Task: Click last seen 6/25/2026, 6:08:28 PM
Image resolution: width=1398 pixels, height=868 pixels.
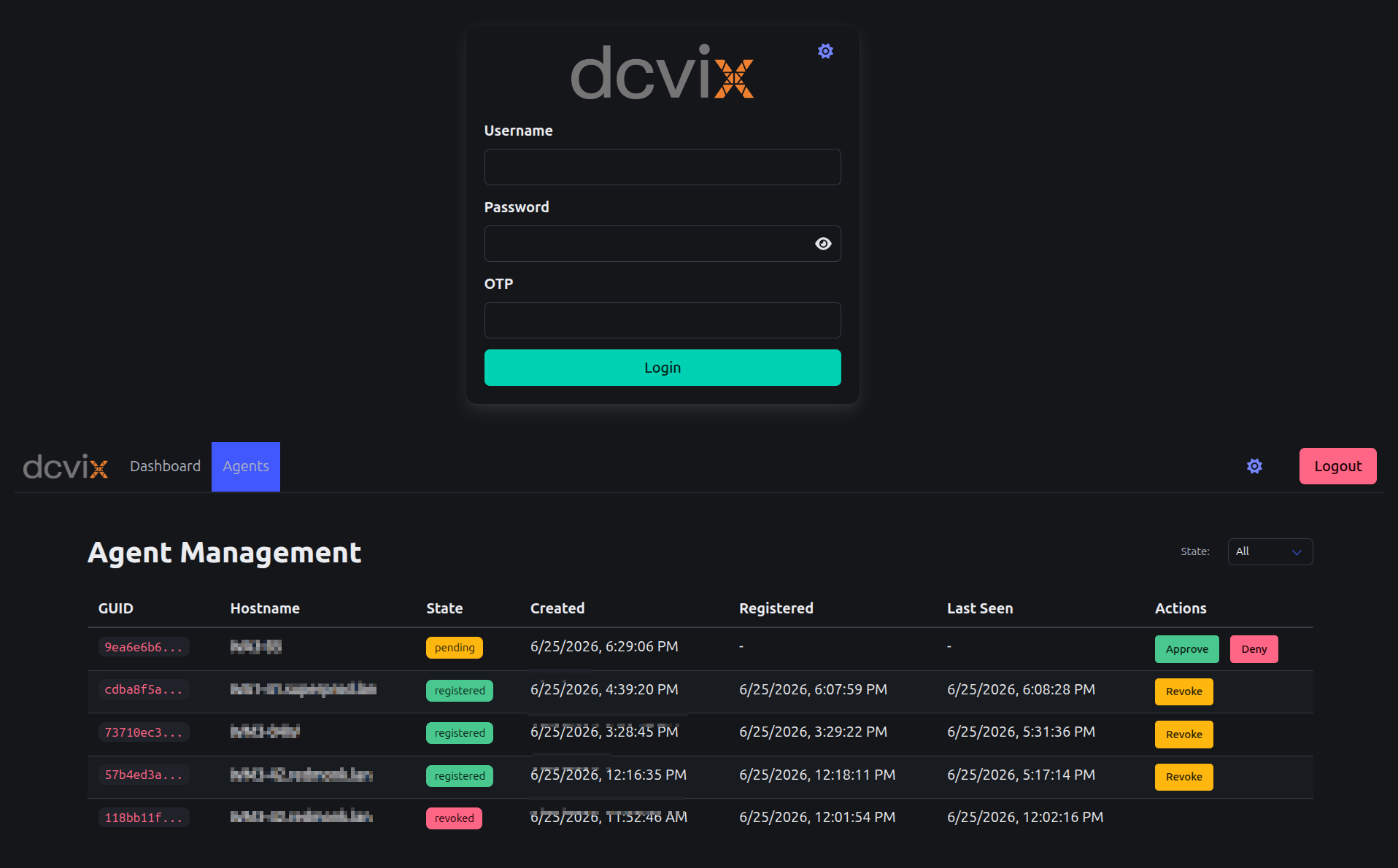Action: pos(1021,690)
